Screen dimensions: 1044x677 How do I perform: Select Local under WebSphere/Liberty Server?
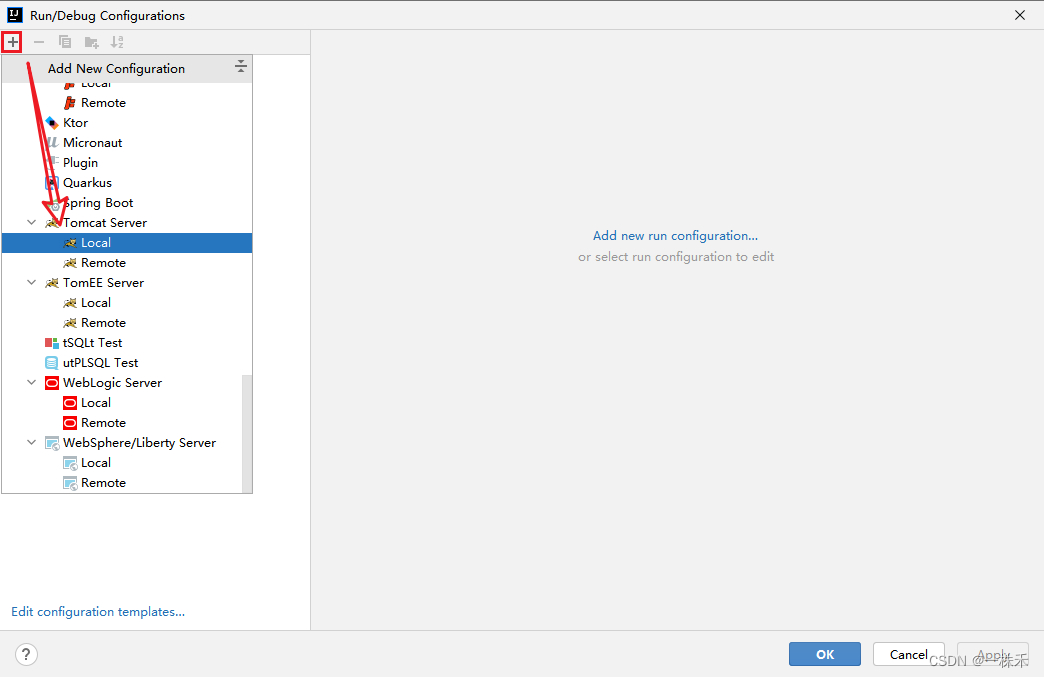click(x=123, y=463)
